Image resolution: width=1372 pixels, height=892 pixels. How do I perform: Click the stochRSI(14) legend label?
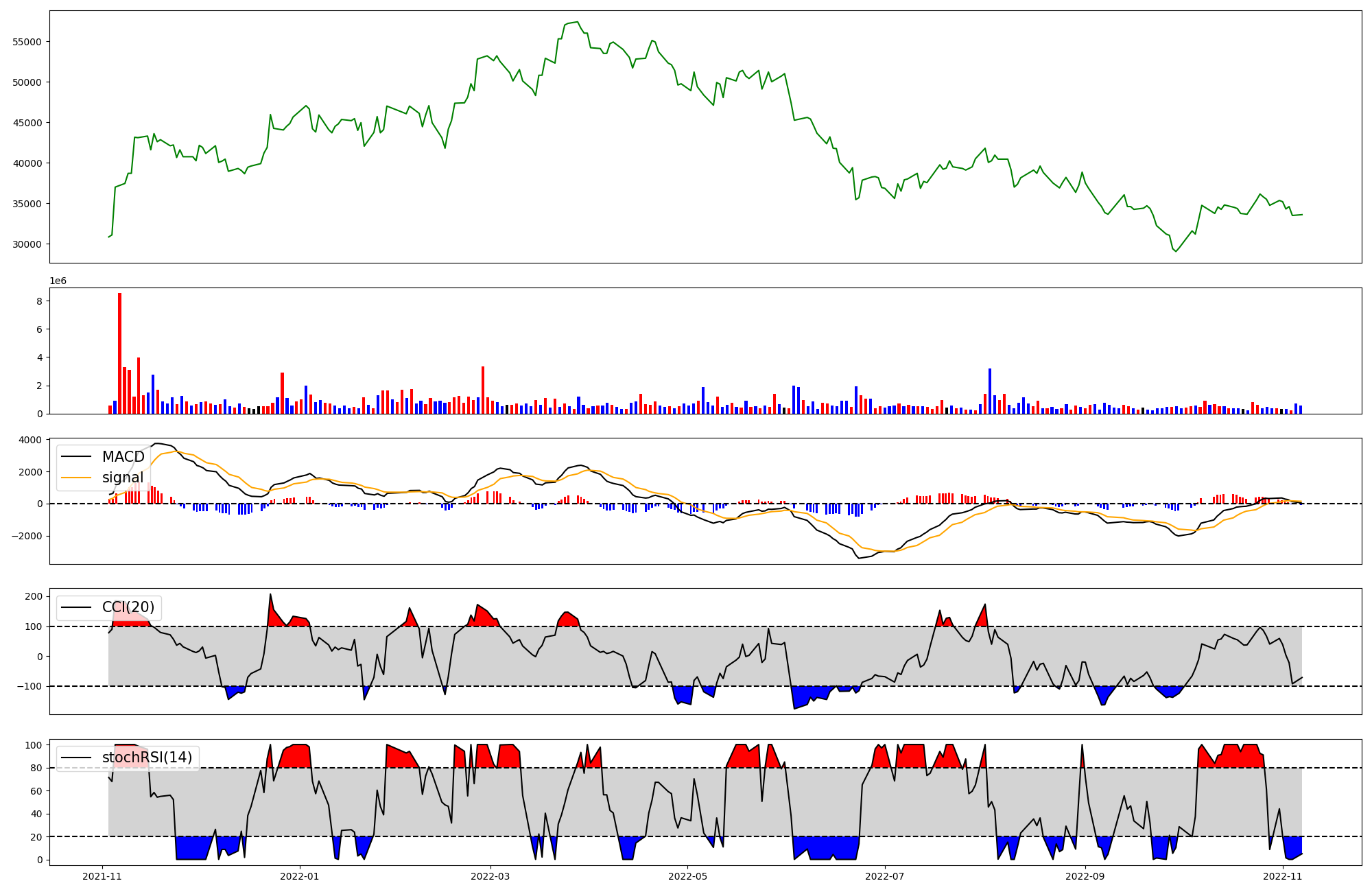click(147, 758)
